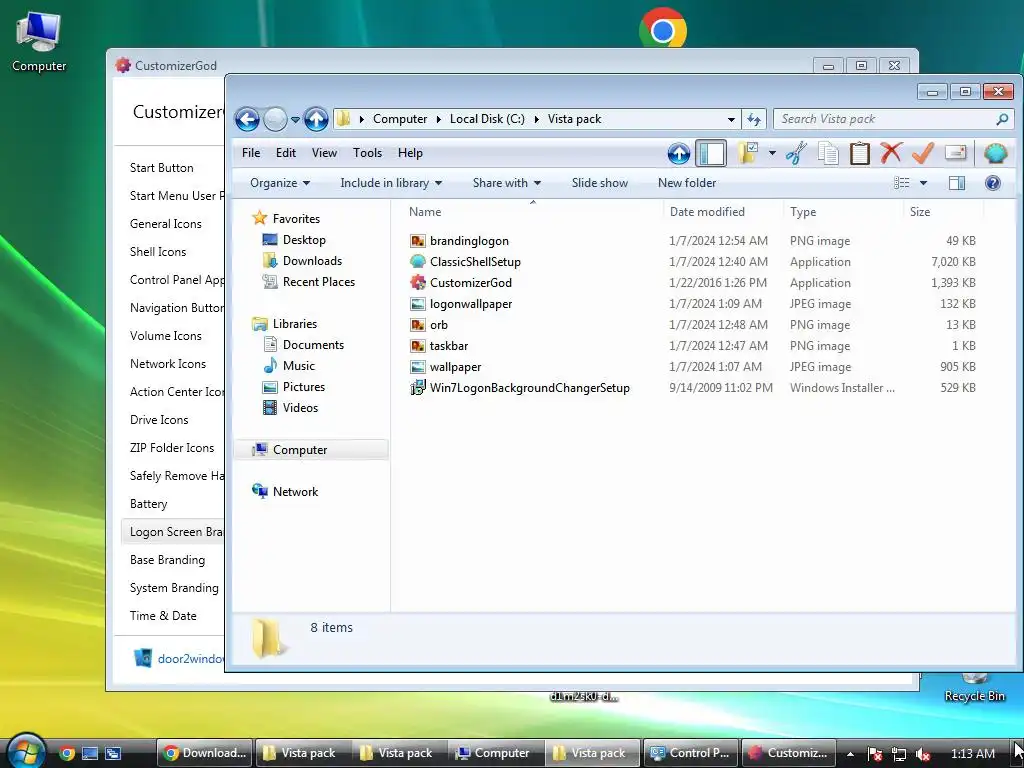Expand the address bar history dropdown

pyautogui.click(x=731, y=120)
